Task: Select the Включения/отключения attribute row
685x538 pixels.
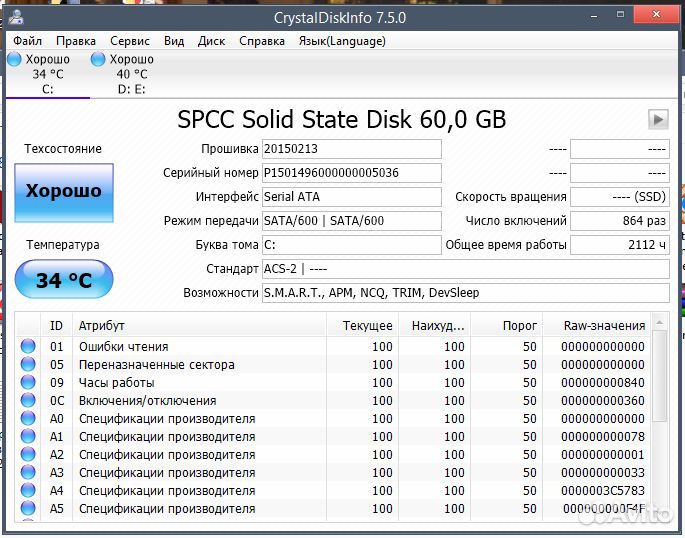Action: [333, 401]
